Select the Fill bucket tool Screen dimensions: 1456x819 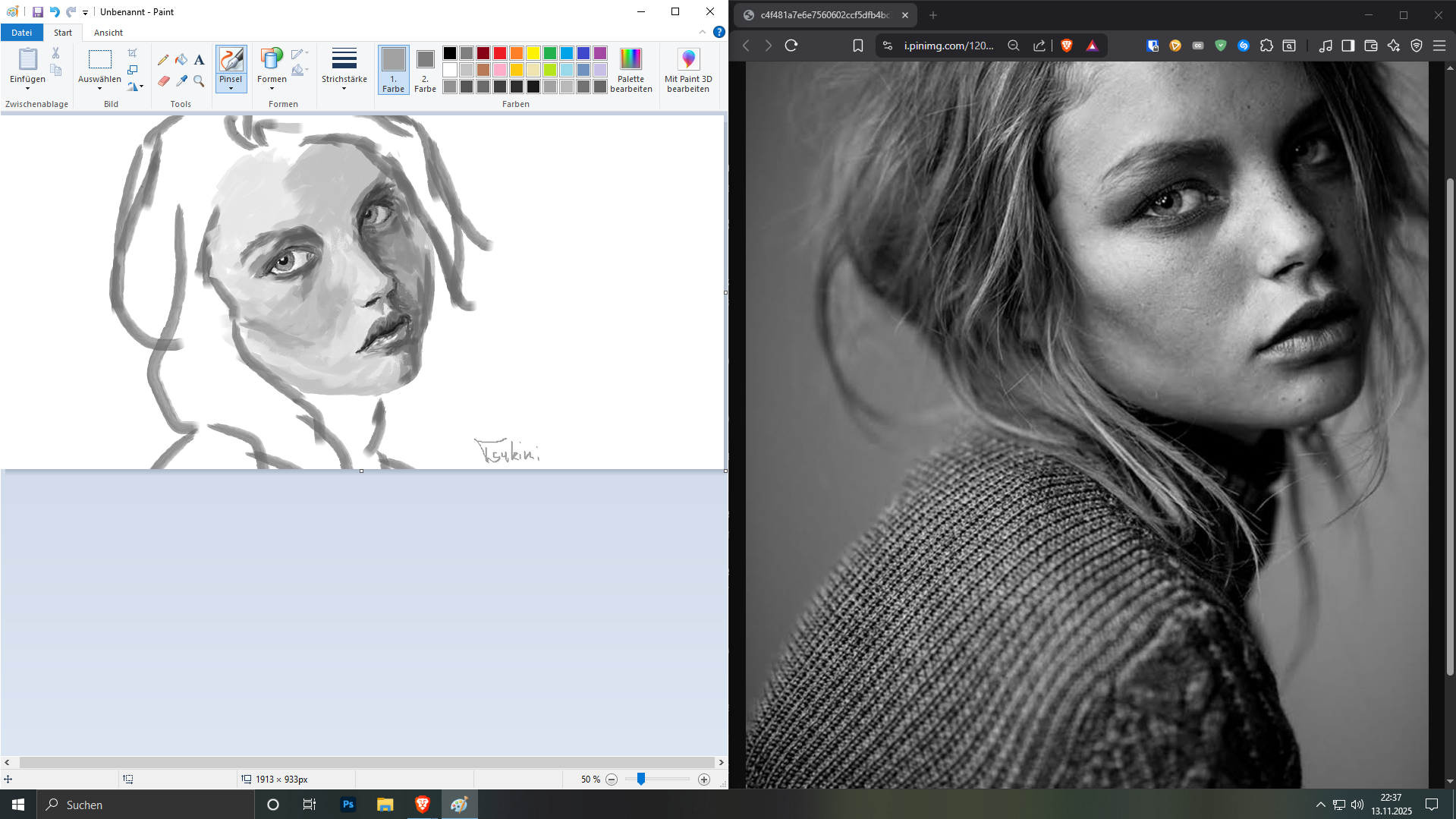coord(181,60)
